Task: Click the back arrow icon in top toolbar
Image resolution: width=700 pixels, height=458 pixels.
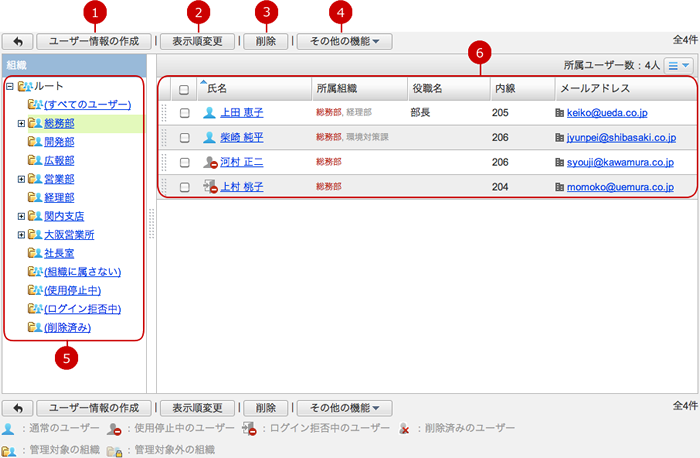Action: pos(18,42)
